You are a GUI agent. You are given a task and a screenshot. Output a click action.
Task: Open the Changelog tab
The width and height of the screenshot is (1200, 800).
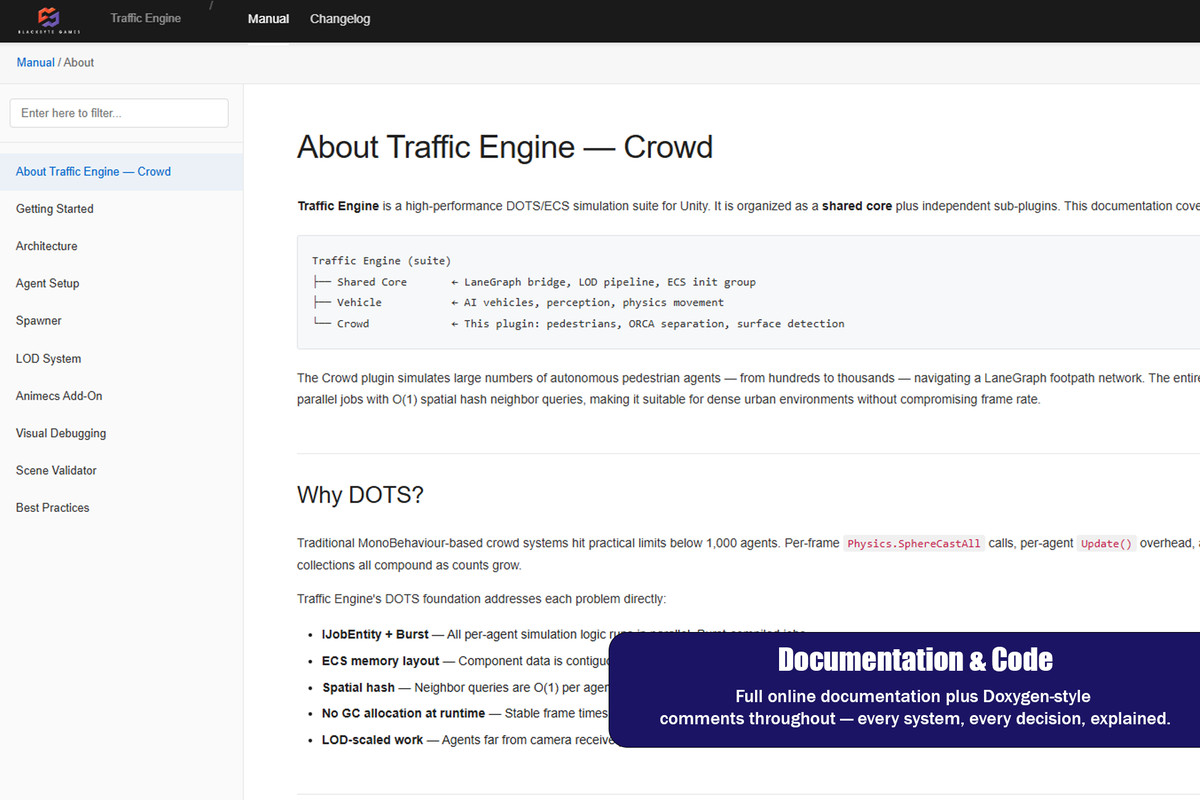340,19
